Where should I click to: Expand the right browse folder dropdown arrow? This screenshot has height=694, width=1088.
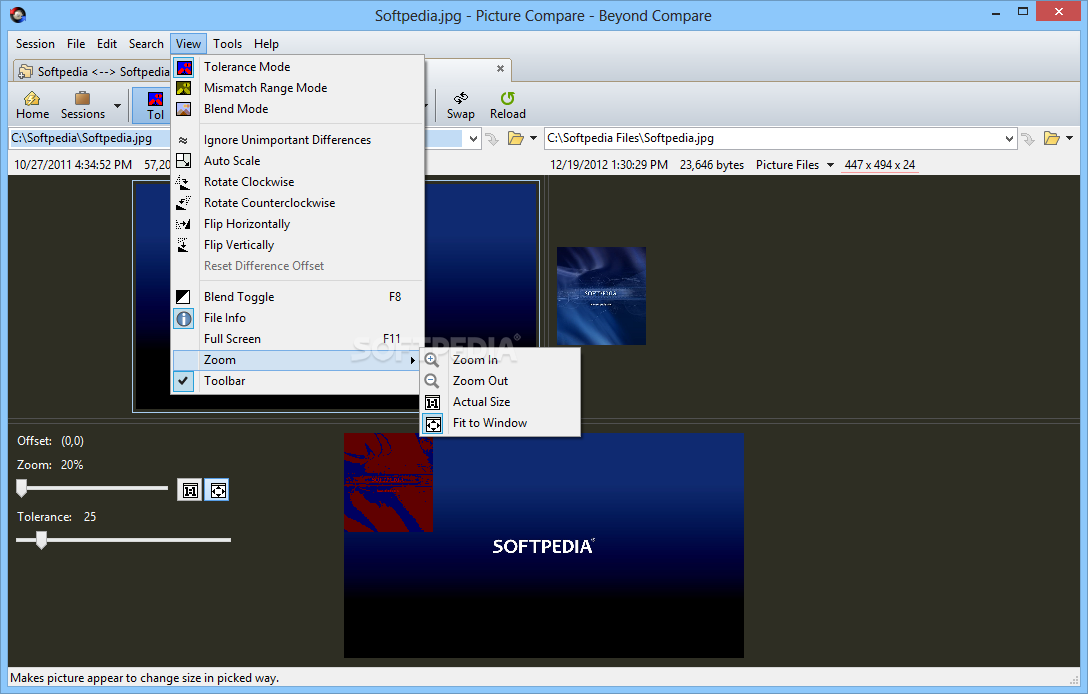tap(1069, 138)
